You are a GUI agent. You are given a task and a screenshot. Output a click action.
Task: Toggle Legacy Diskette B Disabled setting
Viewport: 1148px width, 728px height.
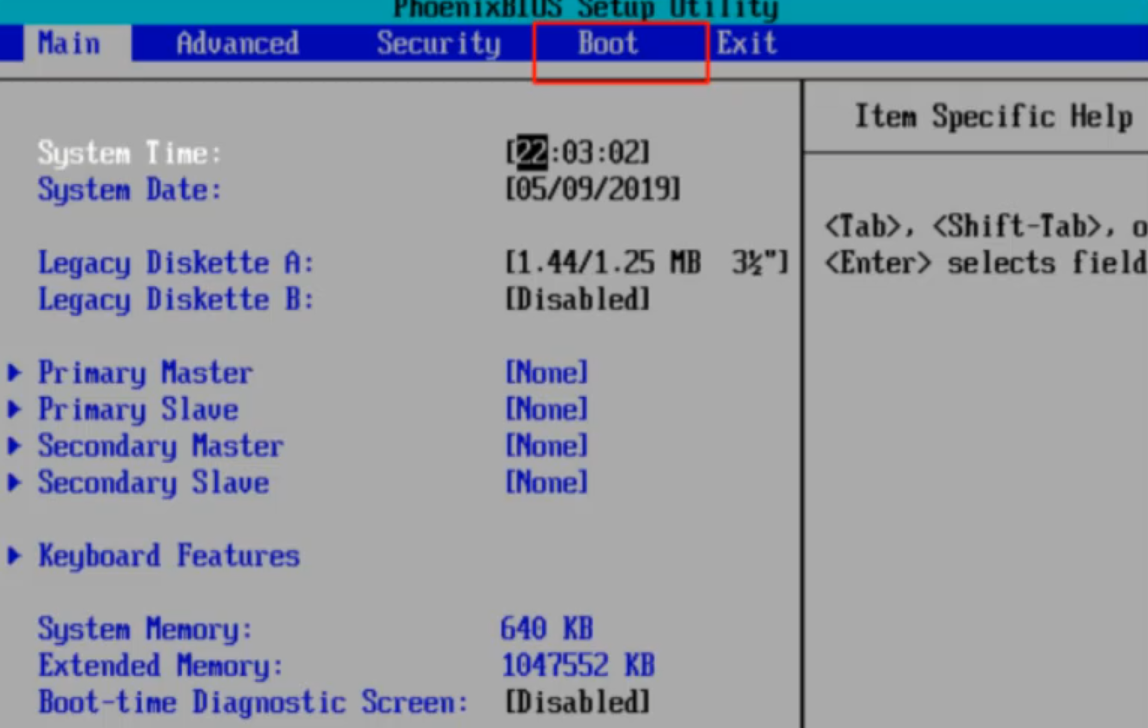(x=578, y=300)
